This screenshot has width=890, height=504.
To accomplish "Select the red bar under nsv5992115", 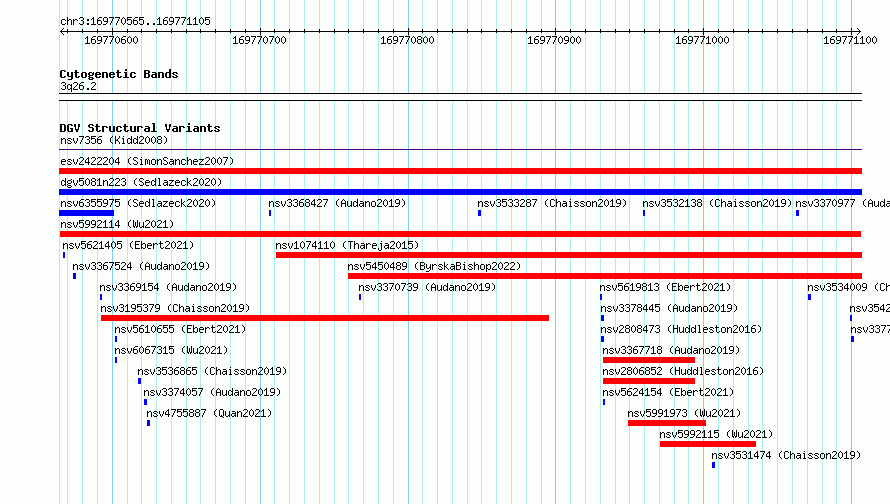I will pyautogui.click(x=708, y=444).
